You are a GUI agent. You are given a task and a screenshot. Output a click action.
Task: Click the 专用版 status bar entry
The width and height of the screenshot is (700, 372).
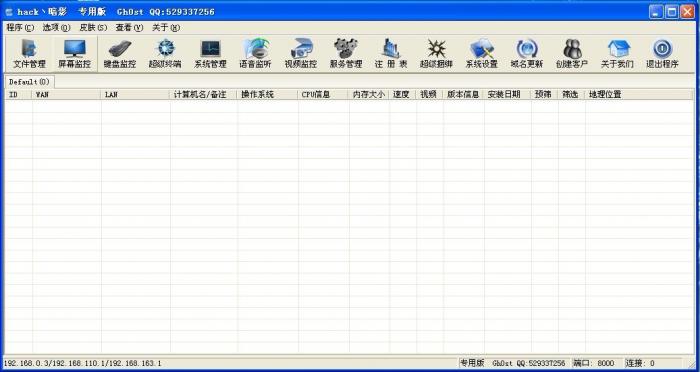pos(472,364)
